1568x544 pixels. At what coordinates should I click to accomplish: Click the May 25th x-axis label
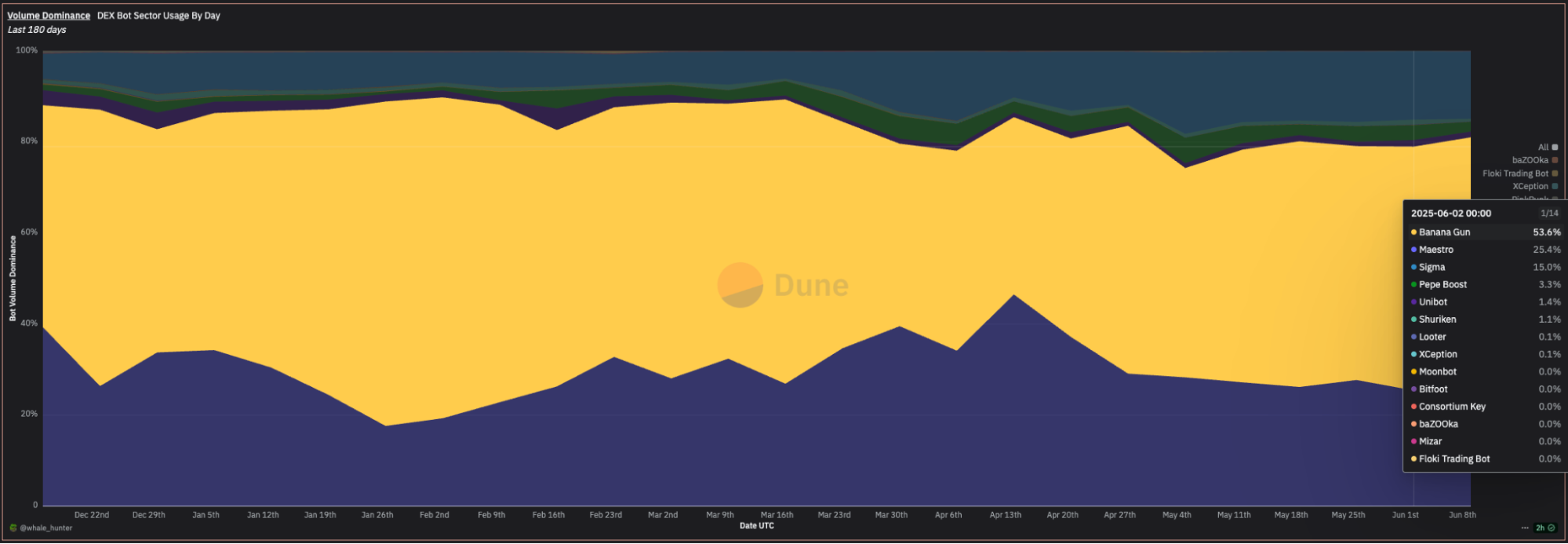click(1348, 515)
